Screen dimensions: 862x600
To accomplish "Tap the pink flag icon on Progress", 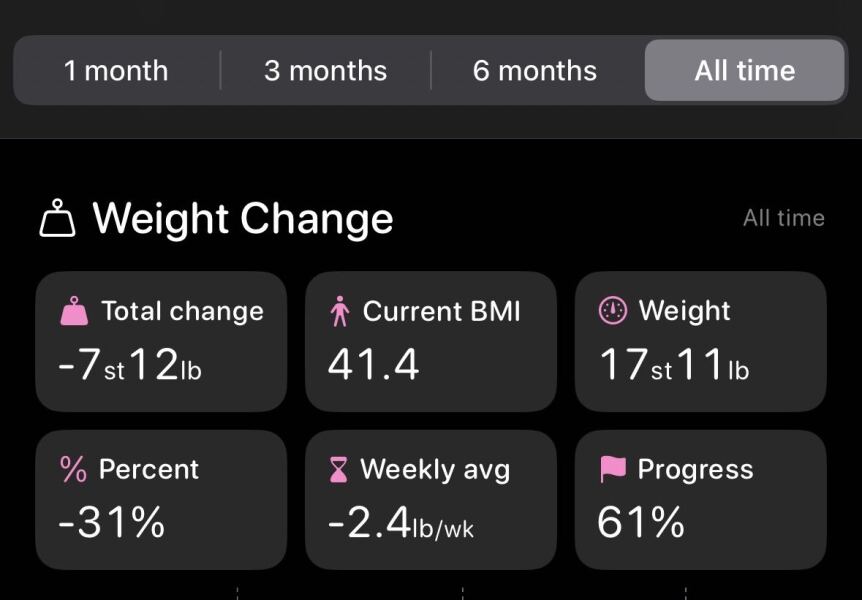I will tap(612, 469).
